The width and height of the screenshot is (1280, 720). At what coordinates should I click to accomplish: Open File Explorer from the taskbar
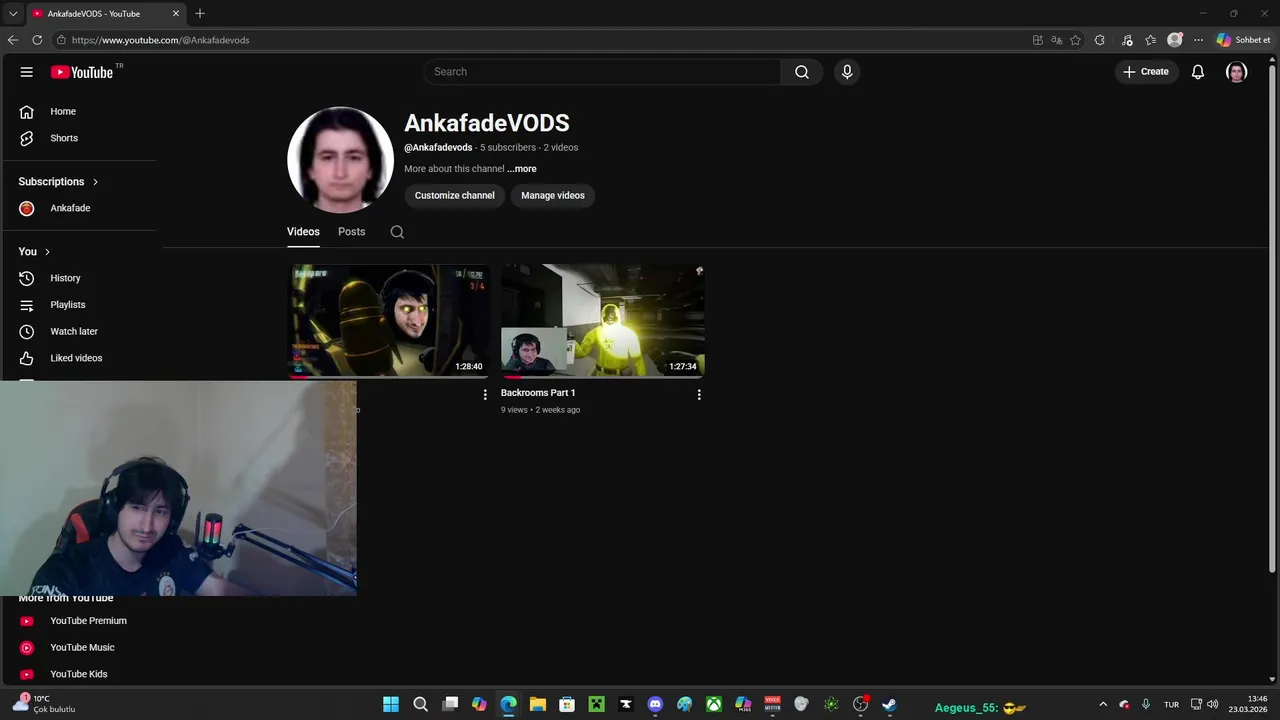(x=537, y=705)
